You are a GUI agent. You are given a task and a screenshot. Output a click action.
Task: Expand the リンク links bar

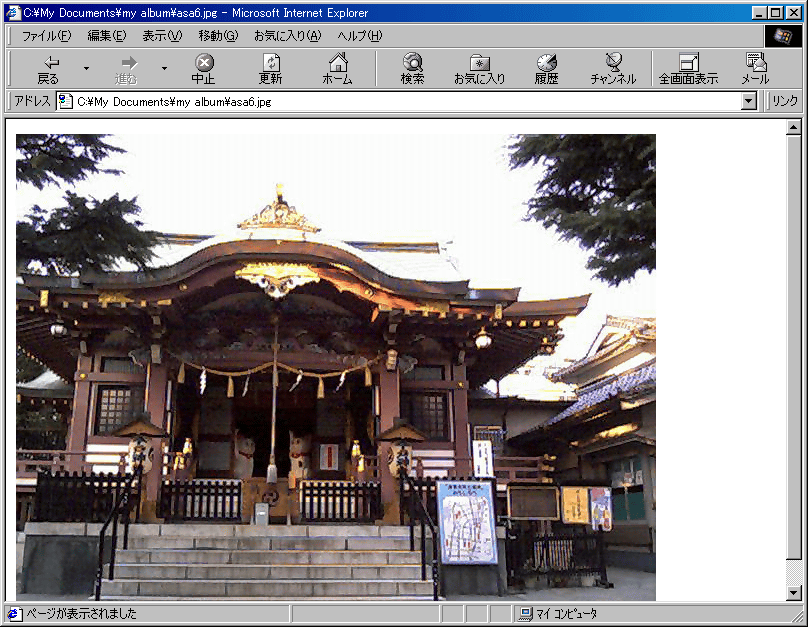click(x=784, y=101)
